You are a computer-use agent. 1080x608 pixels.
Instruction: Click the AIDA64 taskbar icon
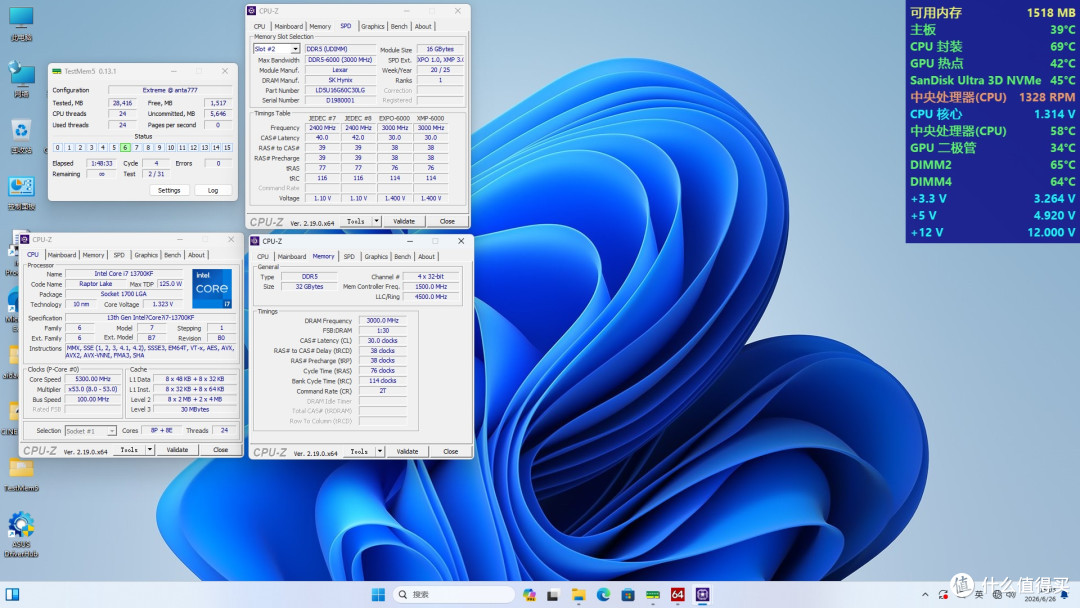678,594
